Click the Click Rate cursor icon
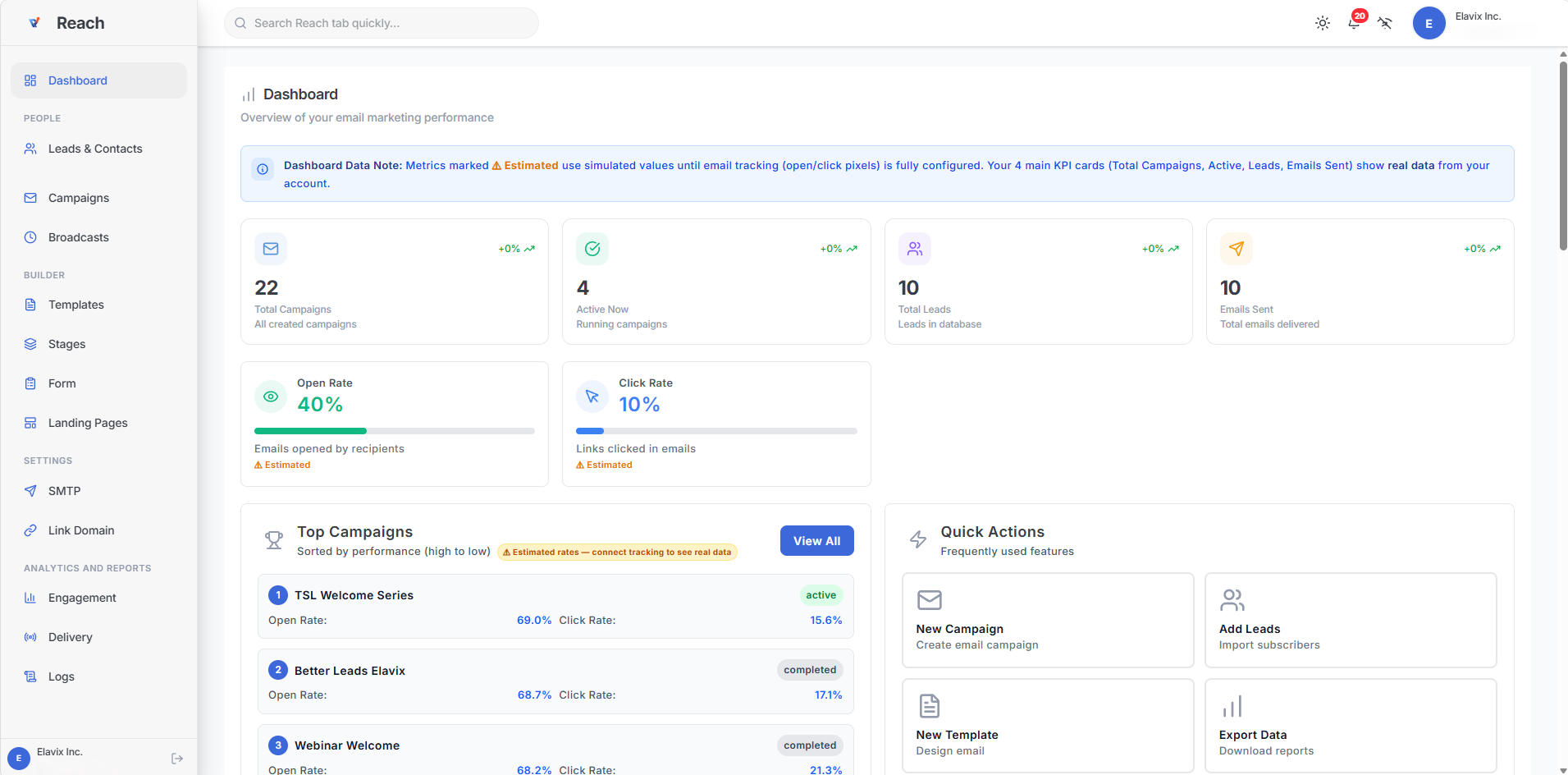 coord(592,397)
